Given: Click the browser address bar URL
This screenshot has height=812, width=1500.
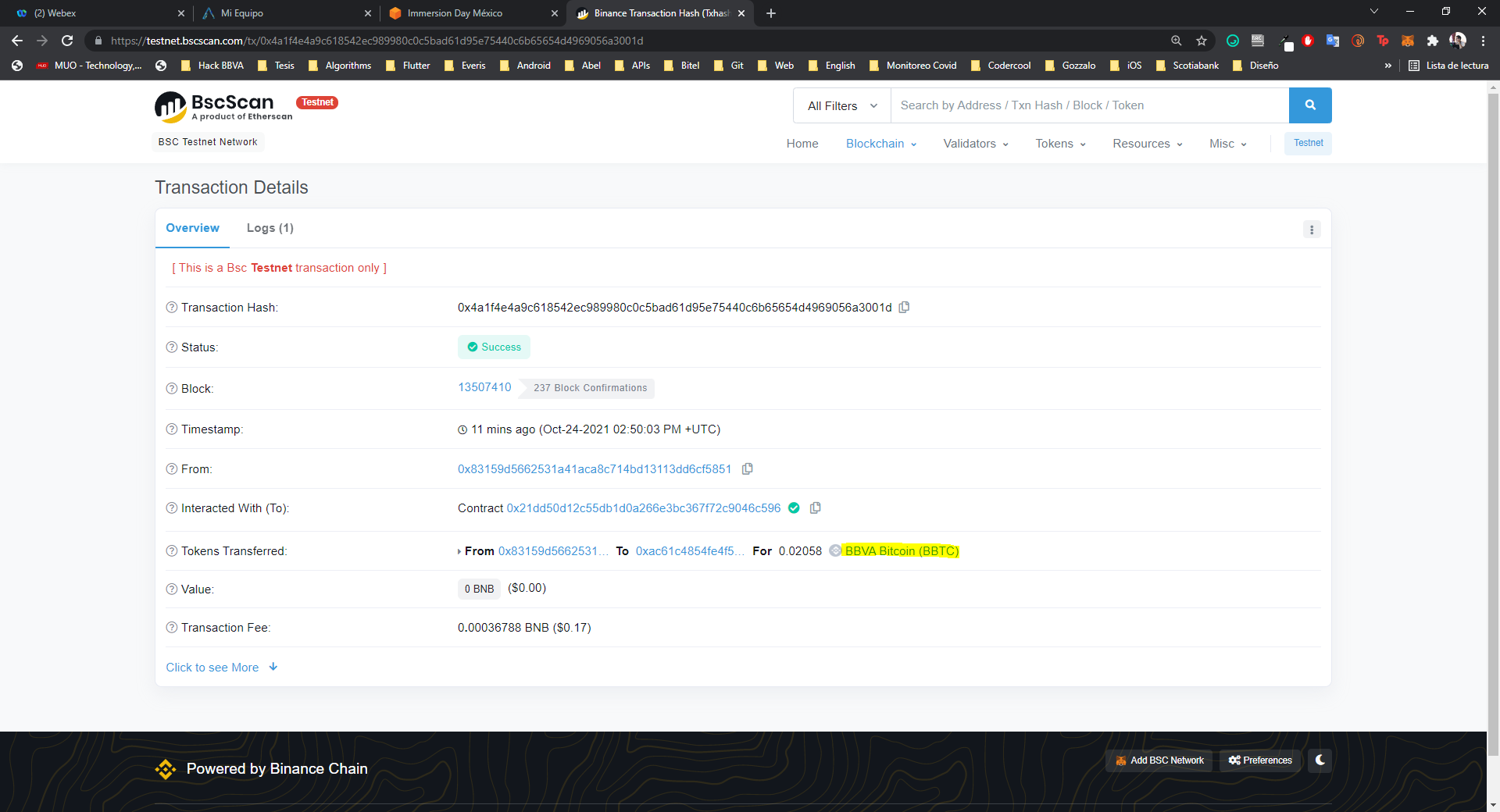Looking at the screenshot, I should [x=377, y=41].
